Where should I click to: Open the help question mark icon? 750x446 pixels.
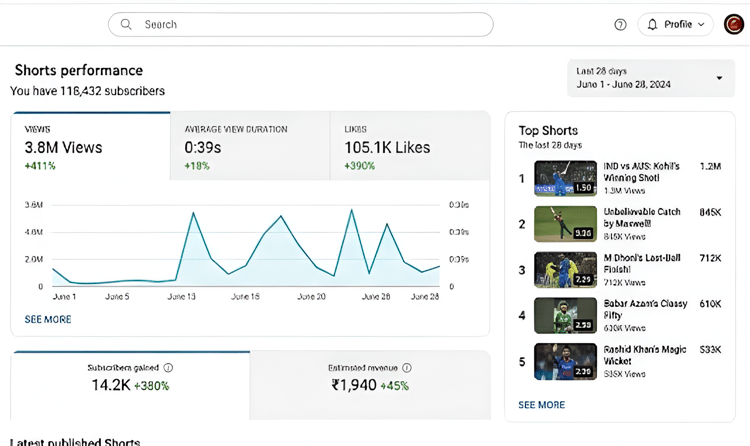(620, 24)
